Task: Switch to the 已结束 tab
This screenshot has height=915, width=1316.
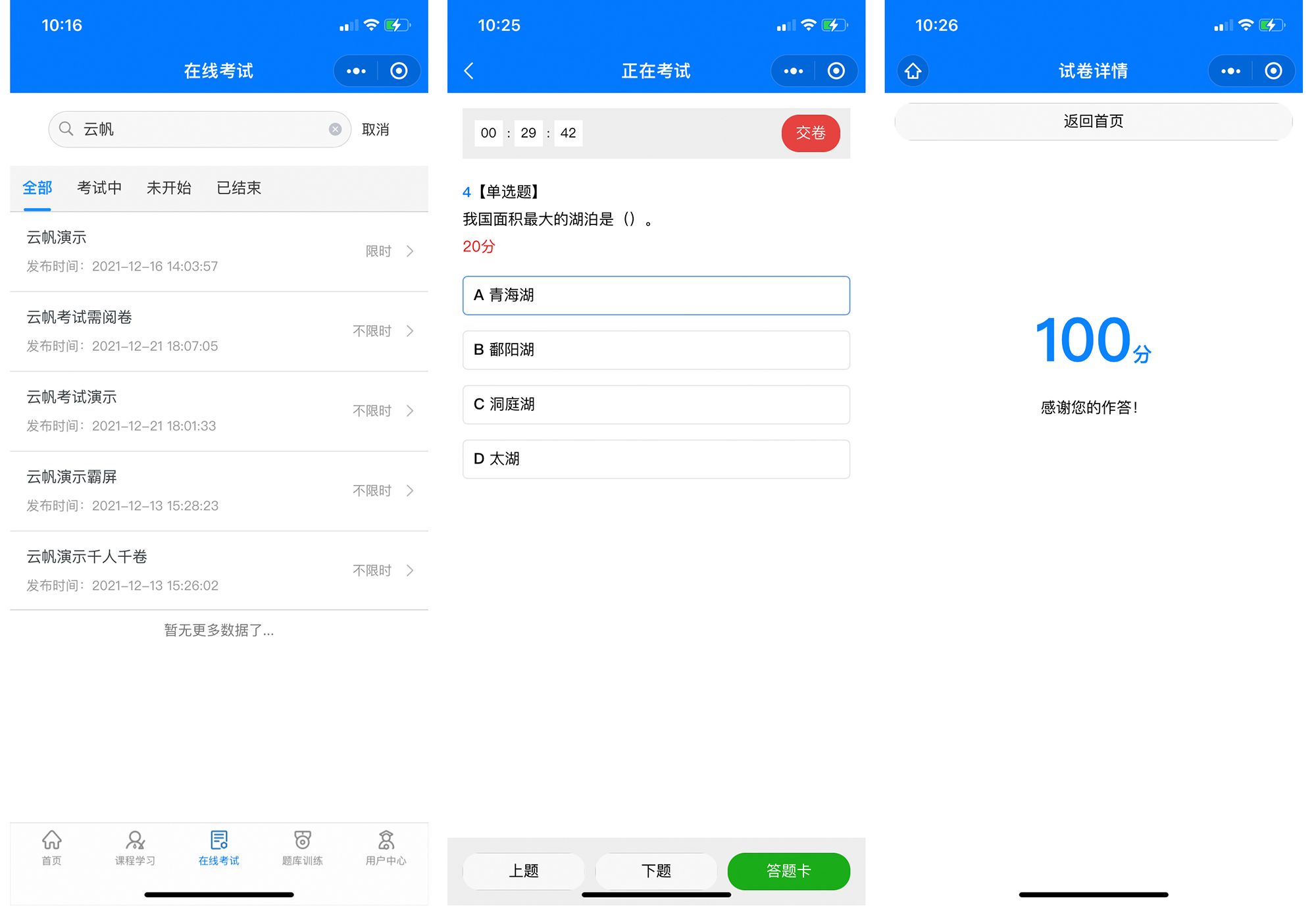Action: click(x=239, y=188)
